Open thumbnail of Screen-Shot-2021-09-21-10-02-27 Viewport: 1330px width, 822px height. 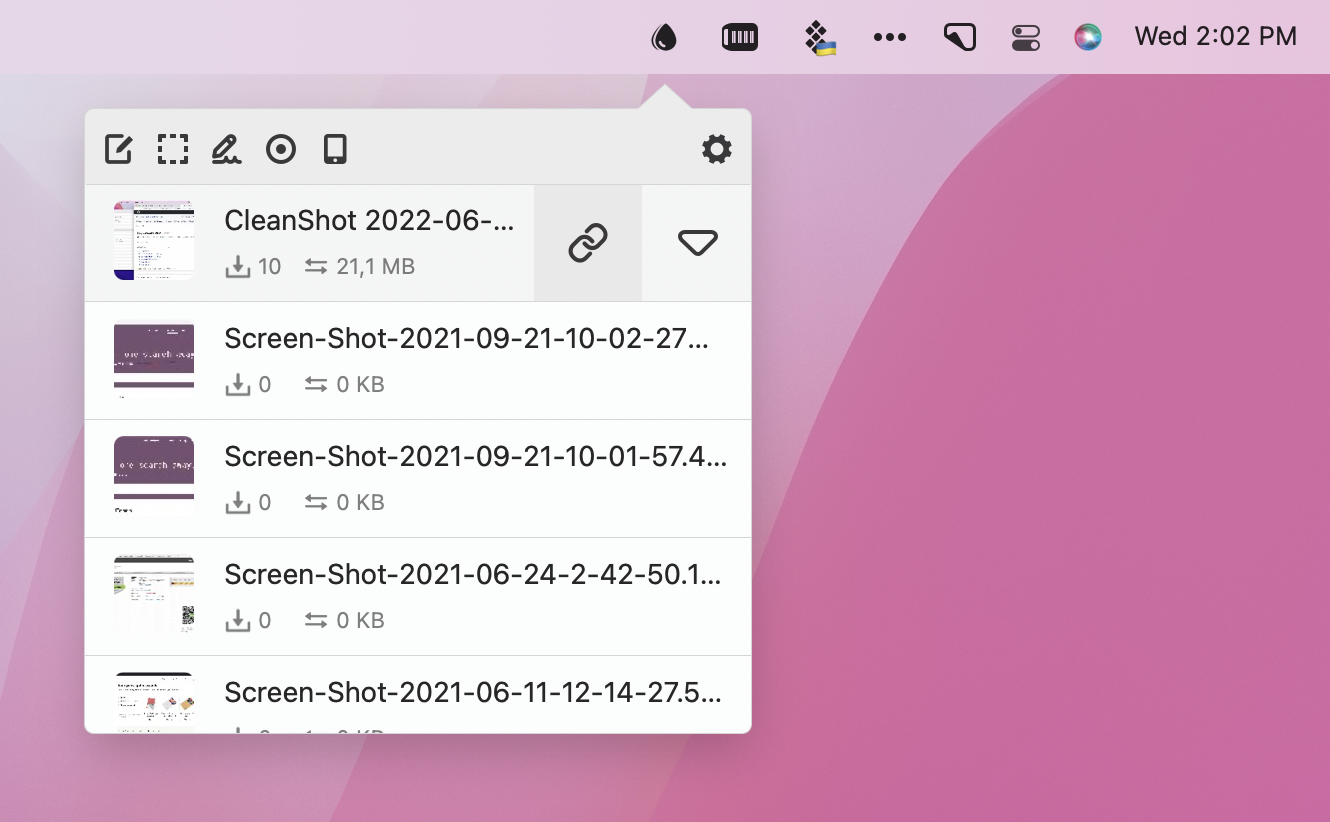[x=154, y=358]
